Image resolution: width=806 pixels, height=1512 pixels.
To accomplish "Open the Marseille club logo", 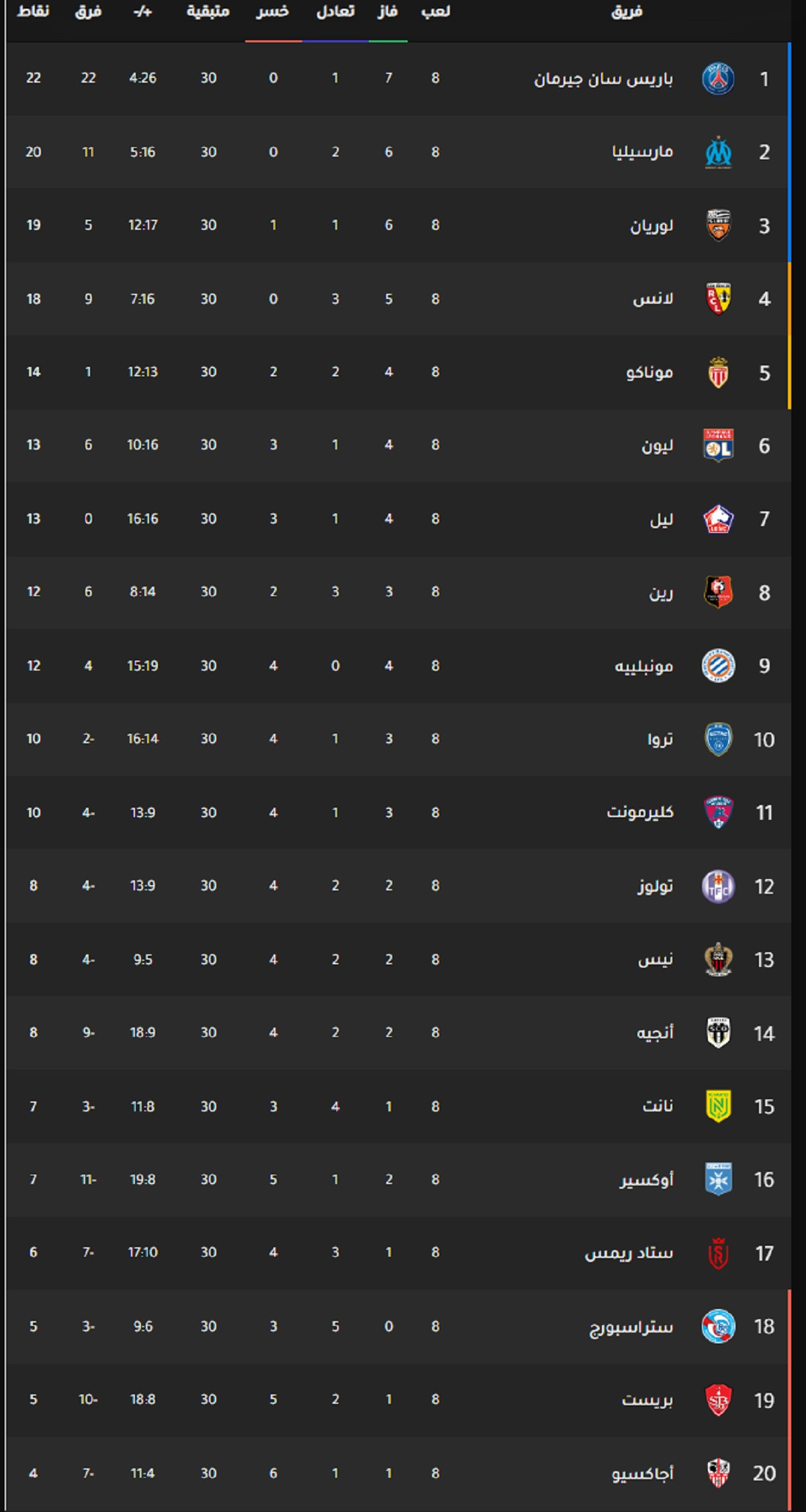I will point(718,153).
